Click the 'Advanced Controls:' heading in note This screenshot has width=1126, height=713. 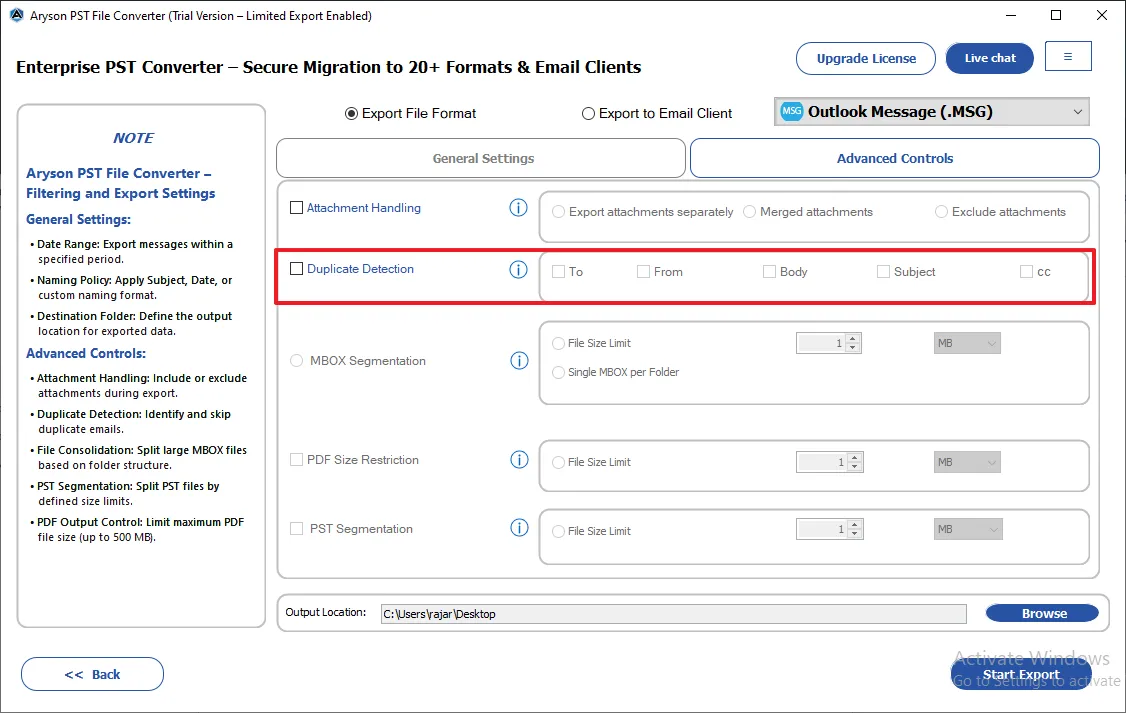86,353
